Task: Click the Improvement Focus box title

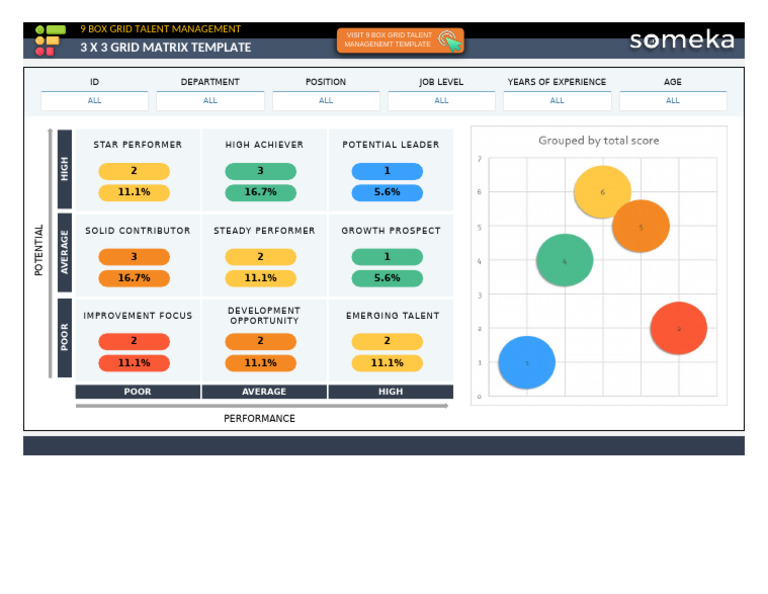Action: [x=138, y=316]
